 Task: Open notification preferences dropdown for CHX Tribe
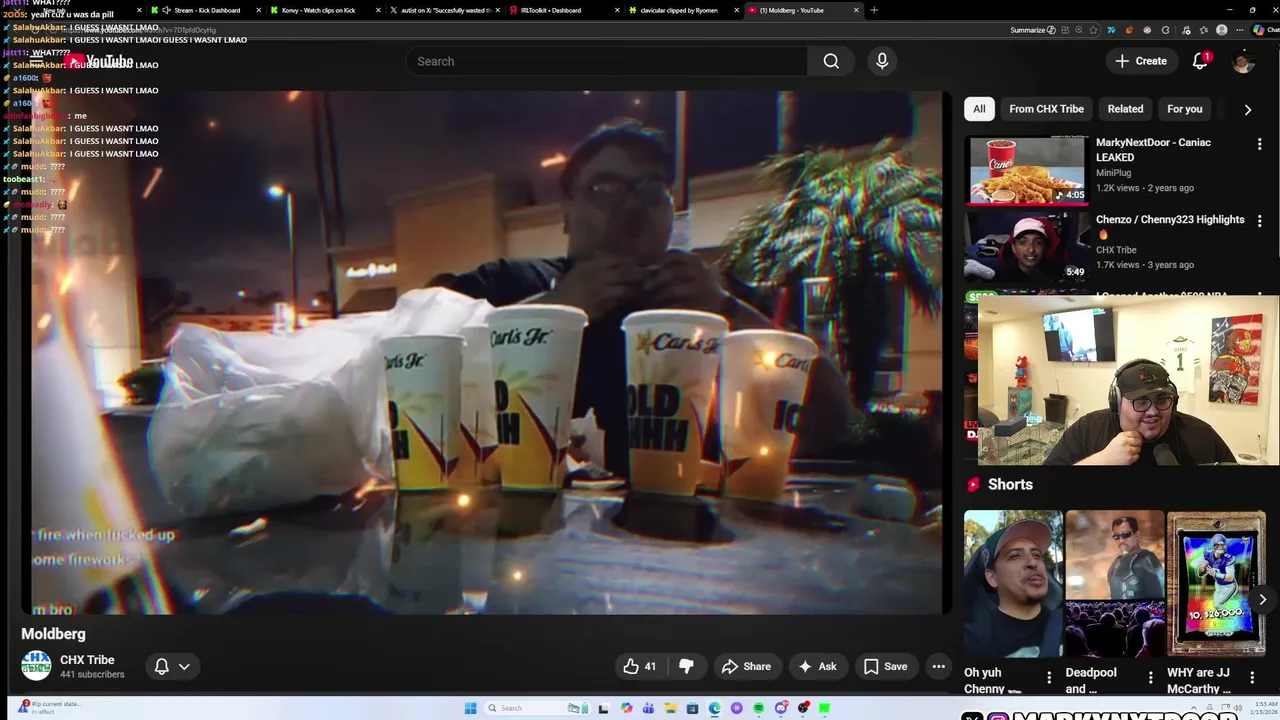[172, 666]
